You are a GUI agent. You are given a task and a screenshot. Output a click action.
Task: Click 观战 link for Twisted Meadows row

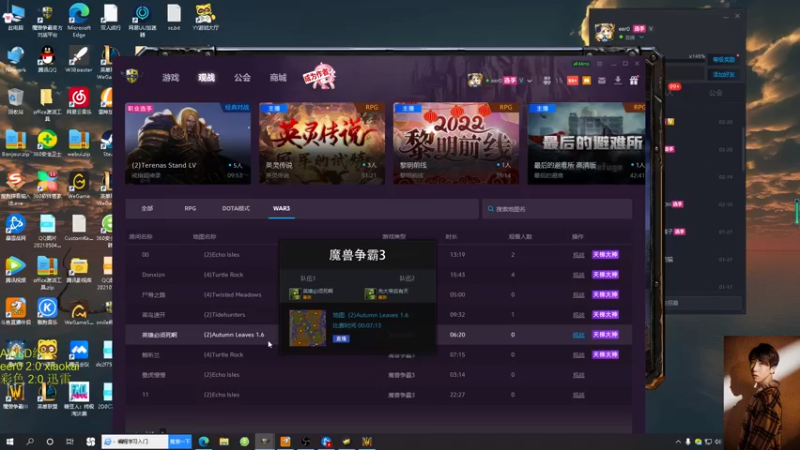pyautogui.click(x=578, y=295)
